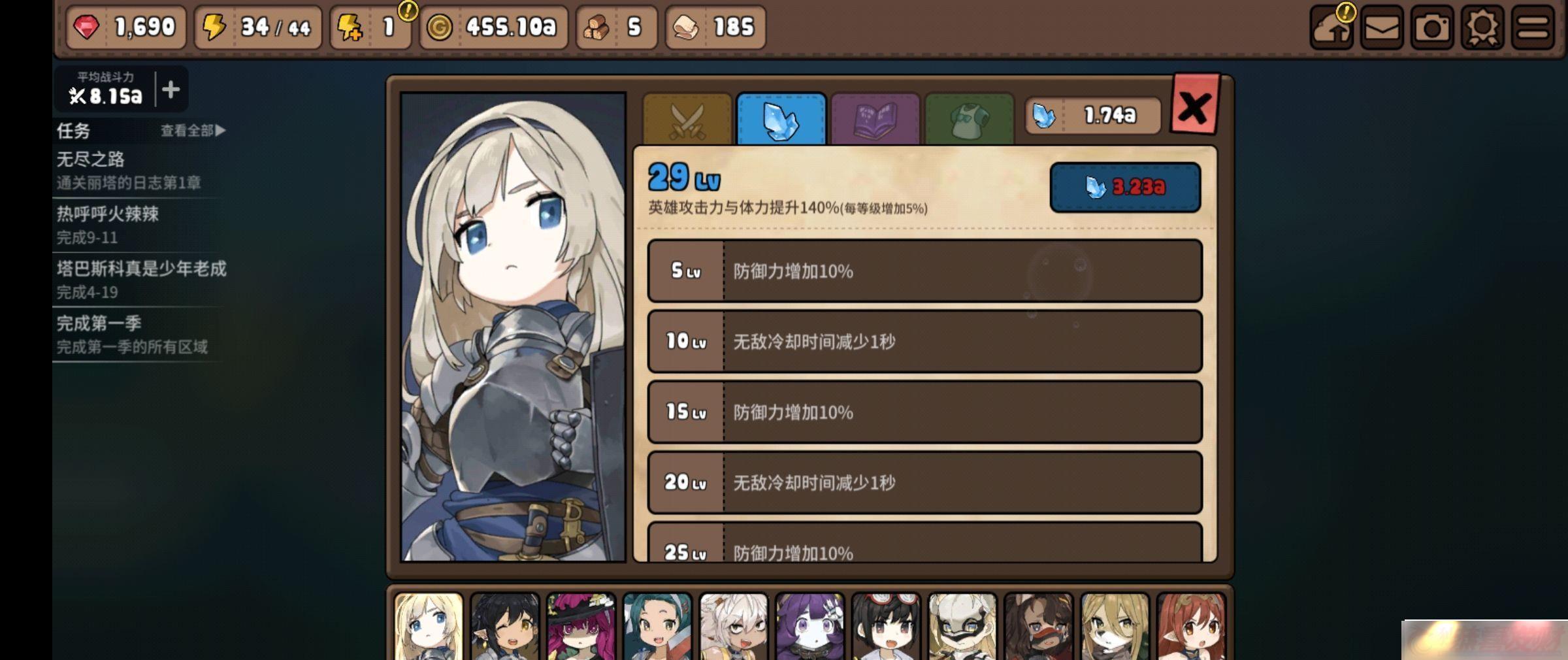The image size is (1568, 660).
Task: Close the hero panel with red X
Action: 1194,107
